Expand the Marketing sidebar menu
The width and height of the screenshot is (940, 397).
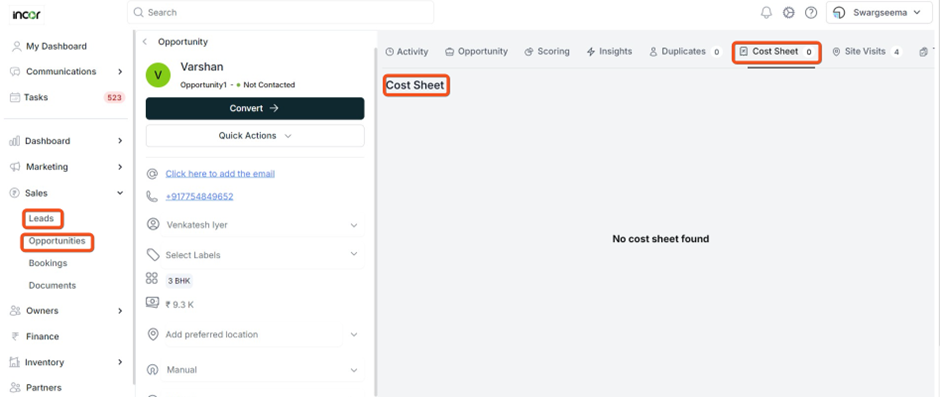pyautogui.click(x=120, y=167)
